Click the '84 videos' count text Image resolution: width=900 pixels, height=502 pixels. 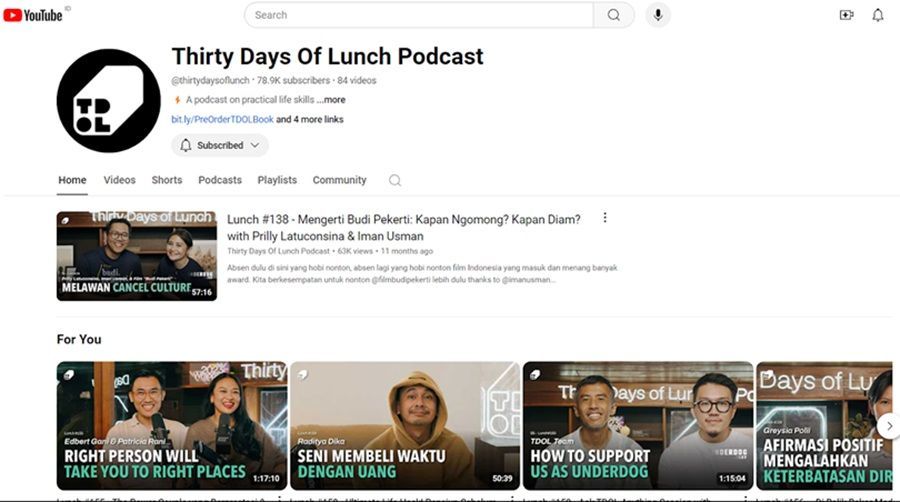pyautogui.click(x=356, y=80)
